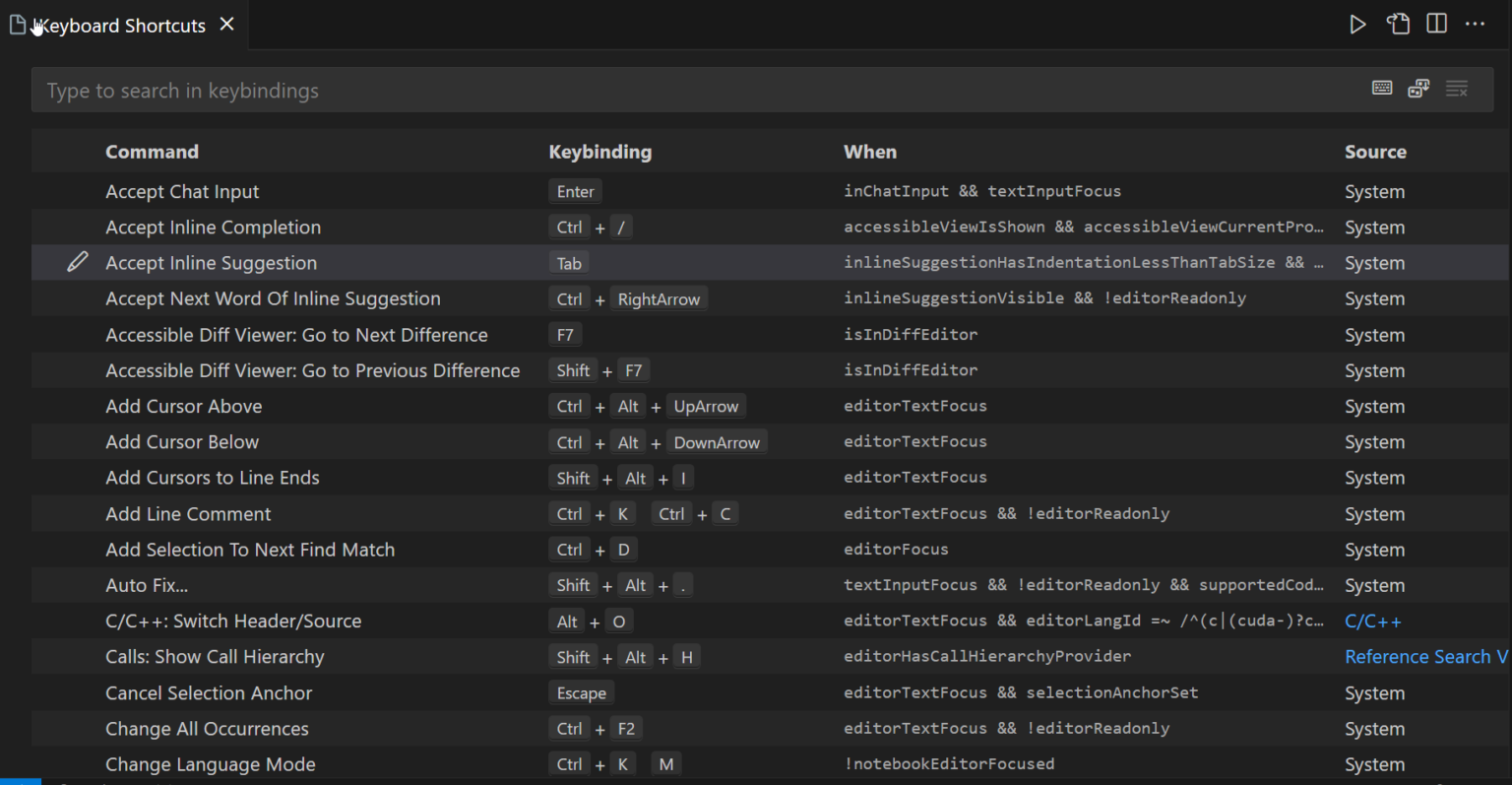Click the Source column header
This screenshot has height=785, width=1512.
coord(1375,151)
